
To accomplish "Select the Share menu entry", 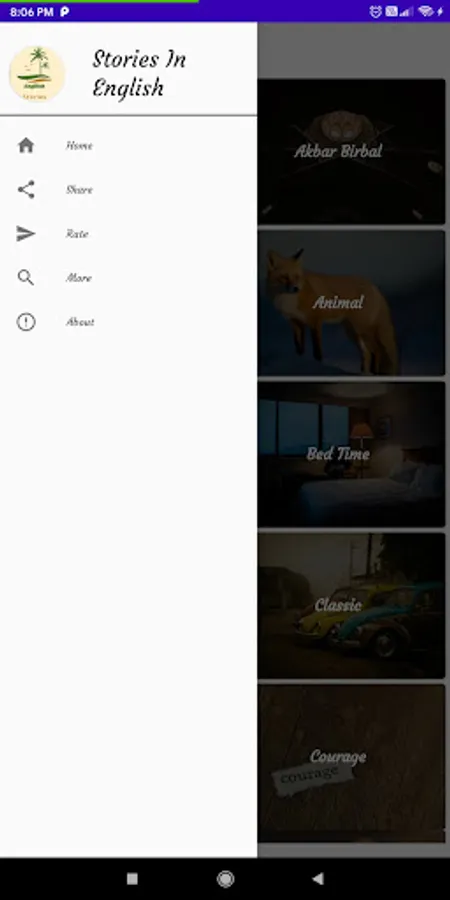I will pyautogui.click(x=129, y=189).
